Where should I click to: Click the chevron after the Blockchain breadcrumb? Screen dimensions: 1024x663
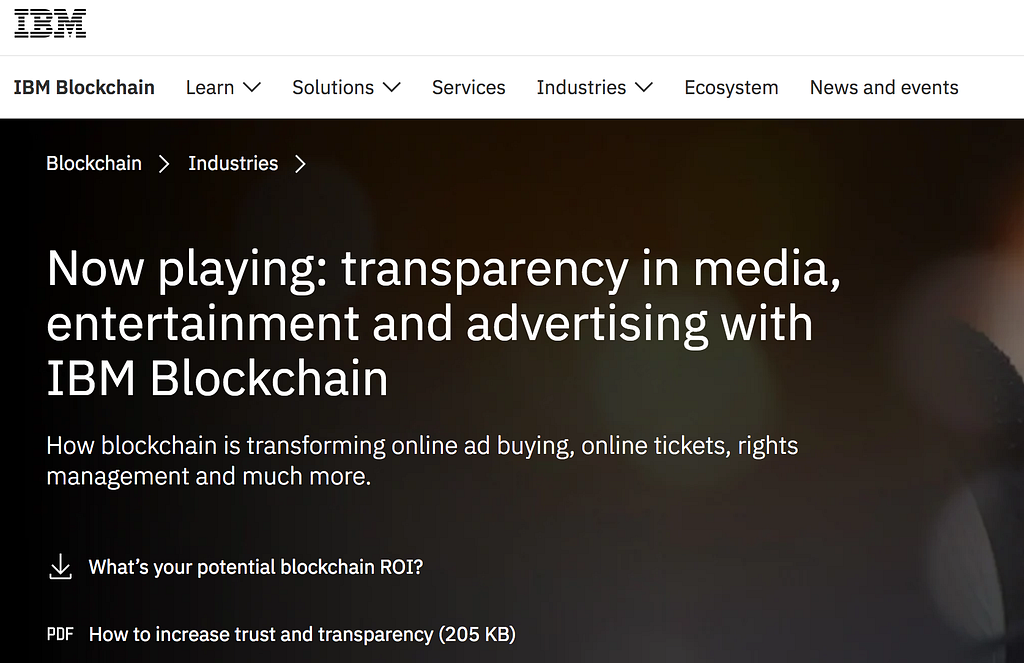coord(165,163)
